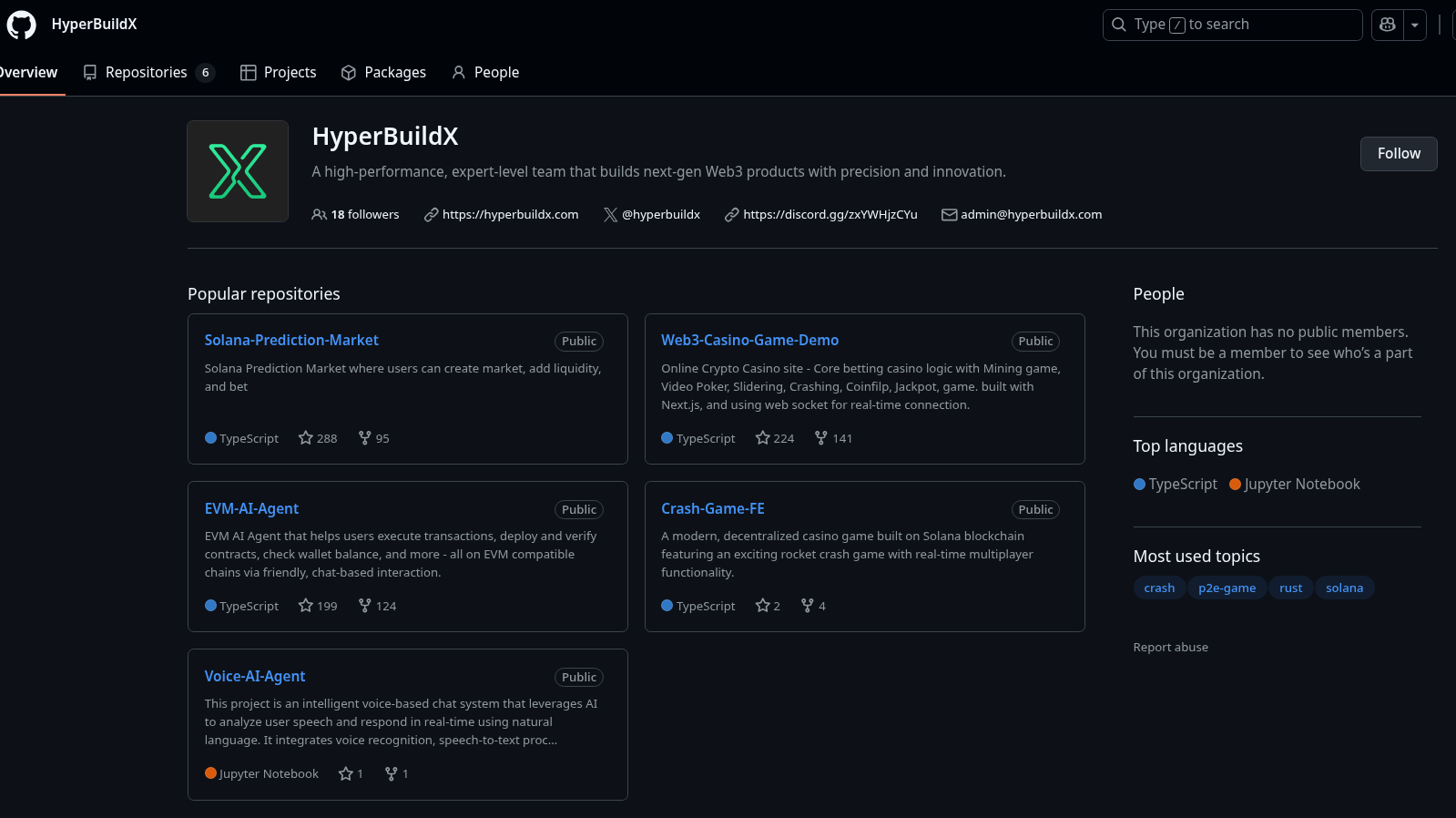Open the People tab
1456x818 pixels.
485,72
